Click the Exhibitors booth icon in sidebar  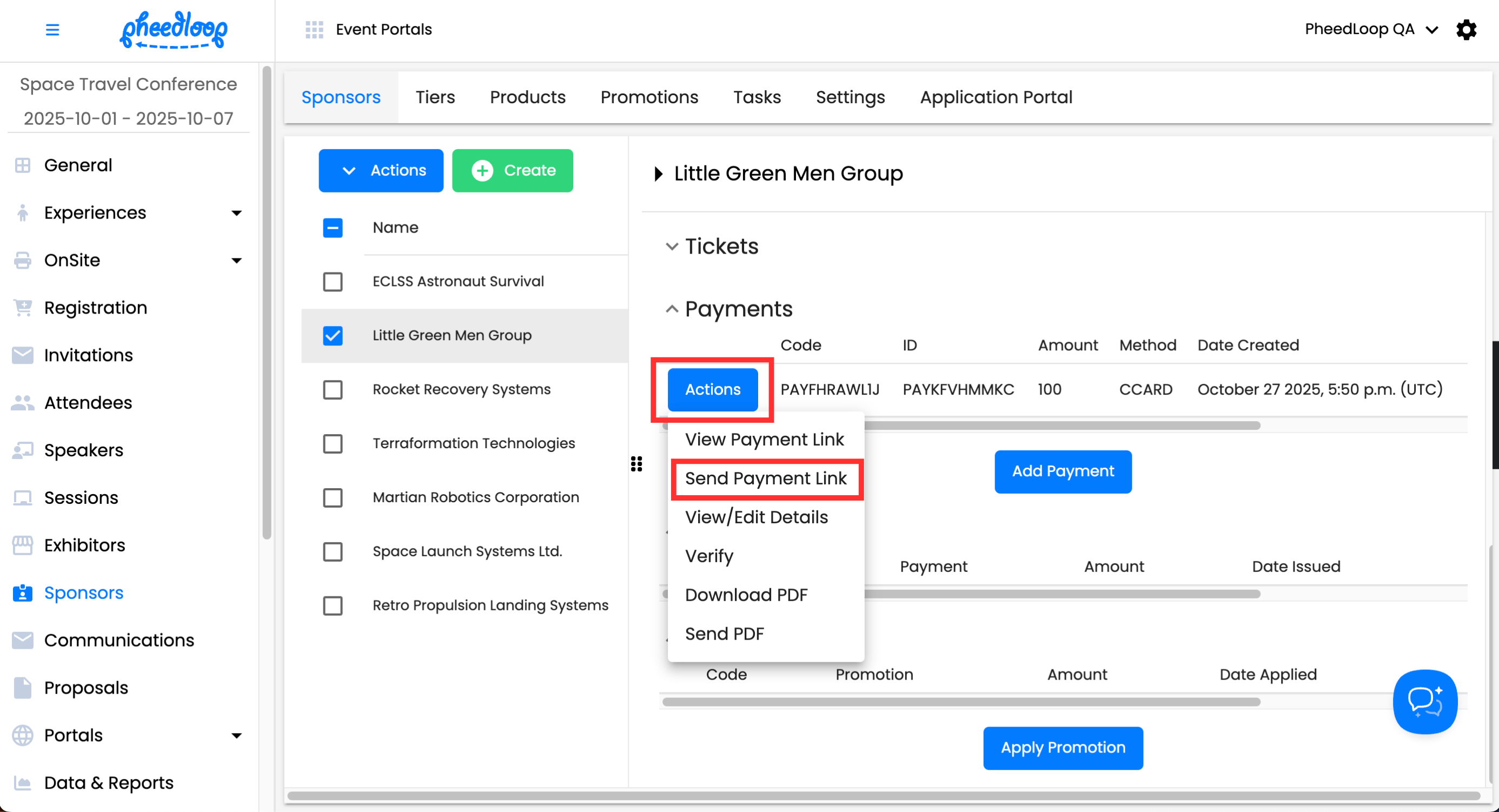coord(22,545)
